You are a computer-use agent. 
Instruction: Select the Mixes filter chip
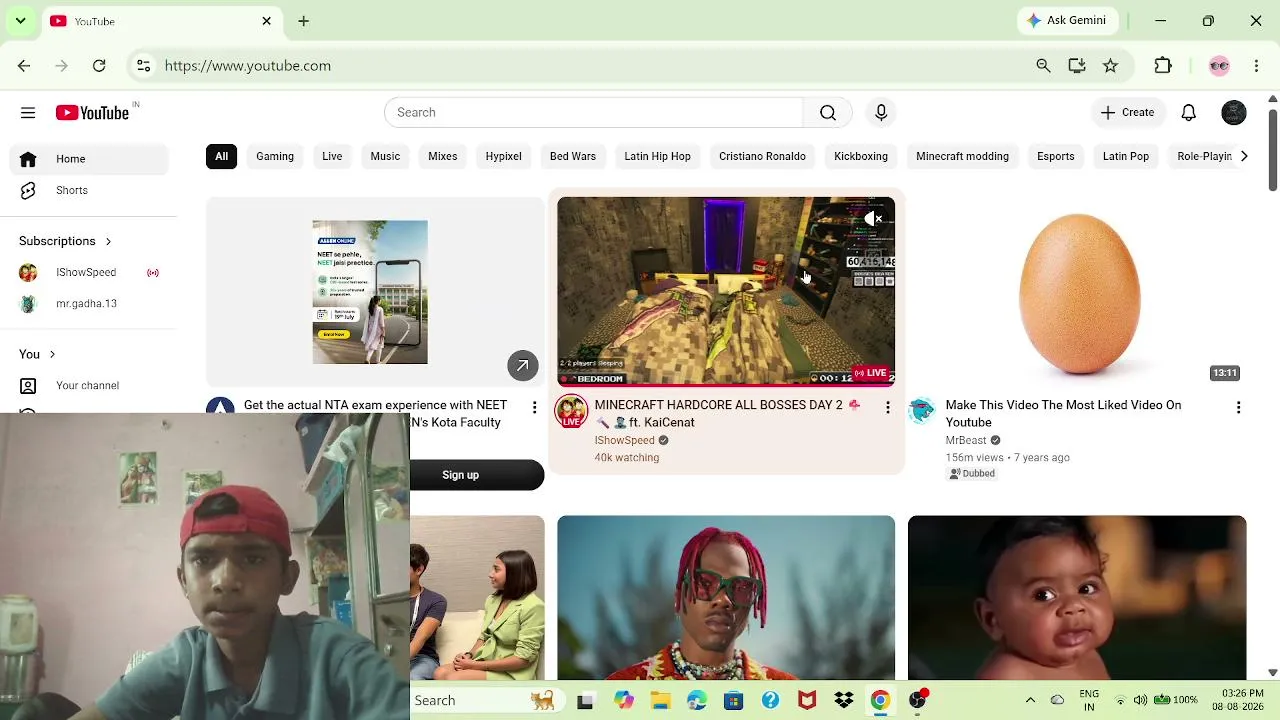[442, 157]
